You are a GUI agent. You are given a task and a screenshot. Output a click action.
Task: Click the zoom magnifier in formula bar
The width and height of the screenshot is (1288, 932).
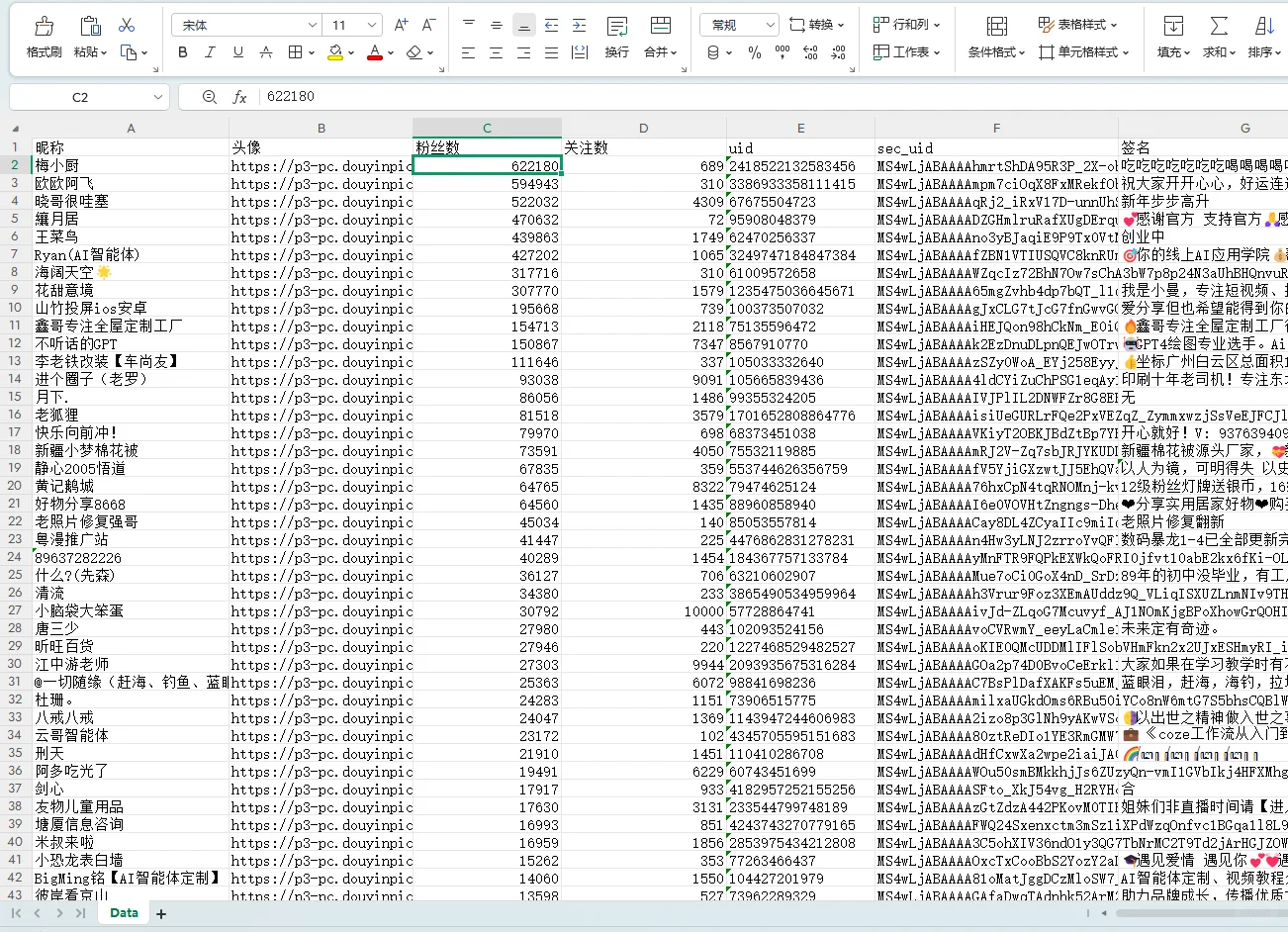[209, 97]
